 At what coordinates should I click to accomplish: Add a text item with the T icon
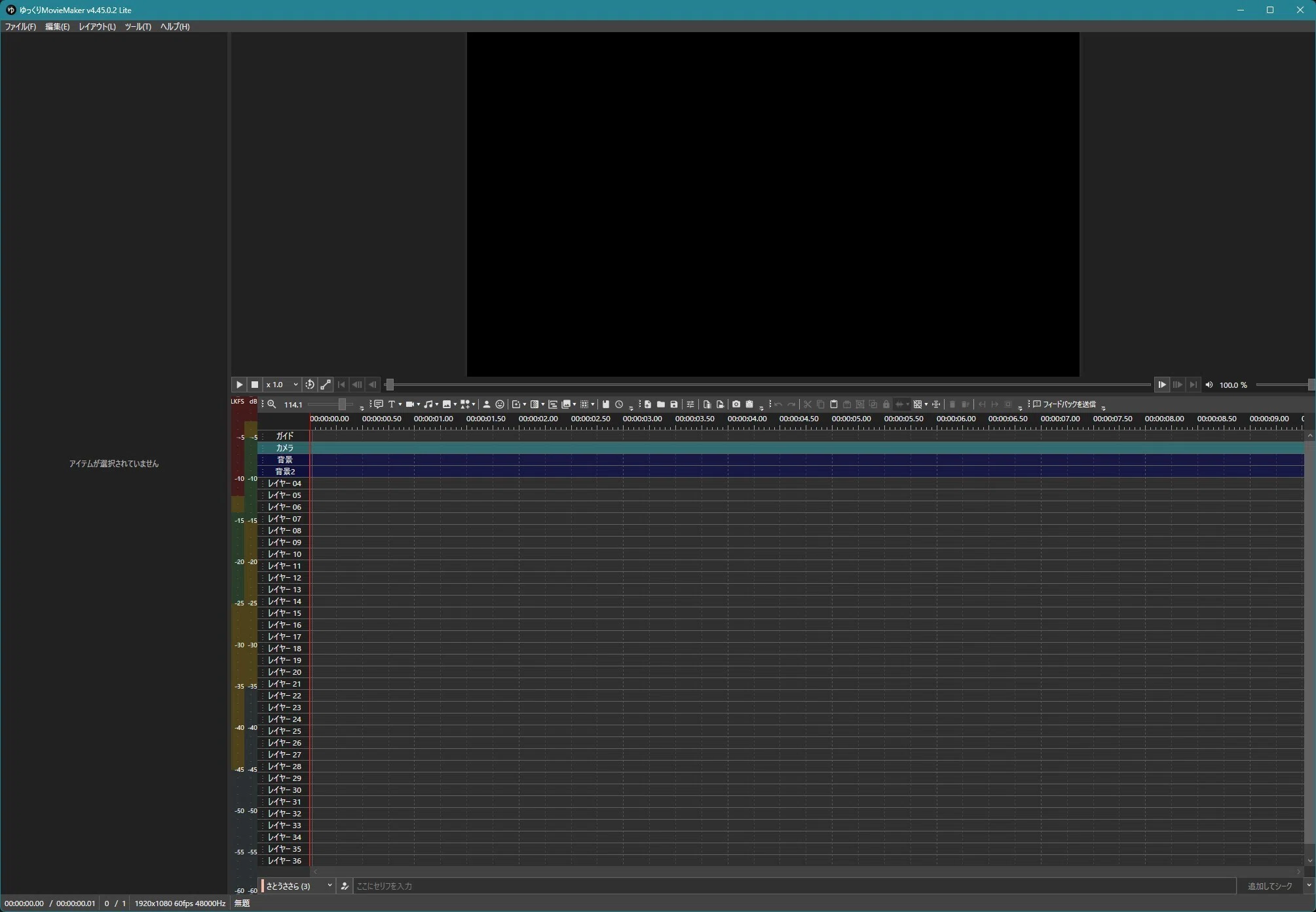pyautogui.click(x=392, y=404)
